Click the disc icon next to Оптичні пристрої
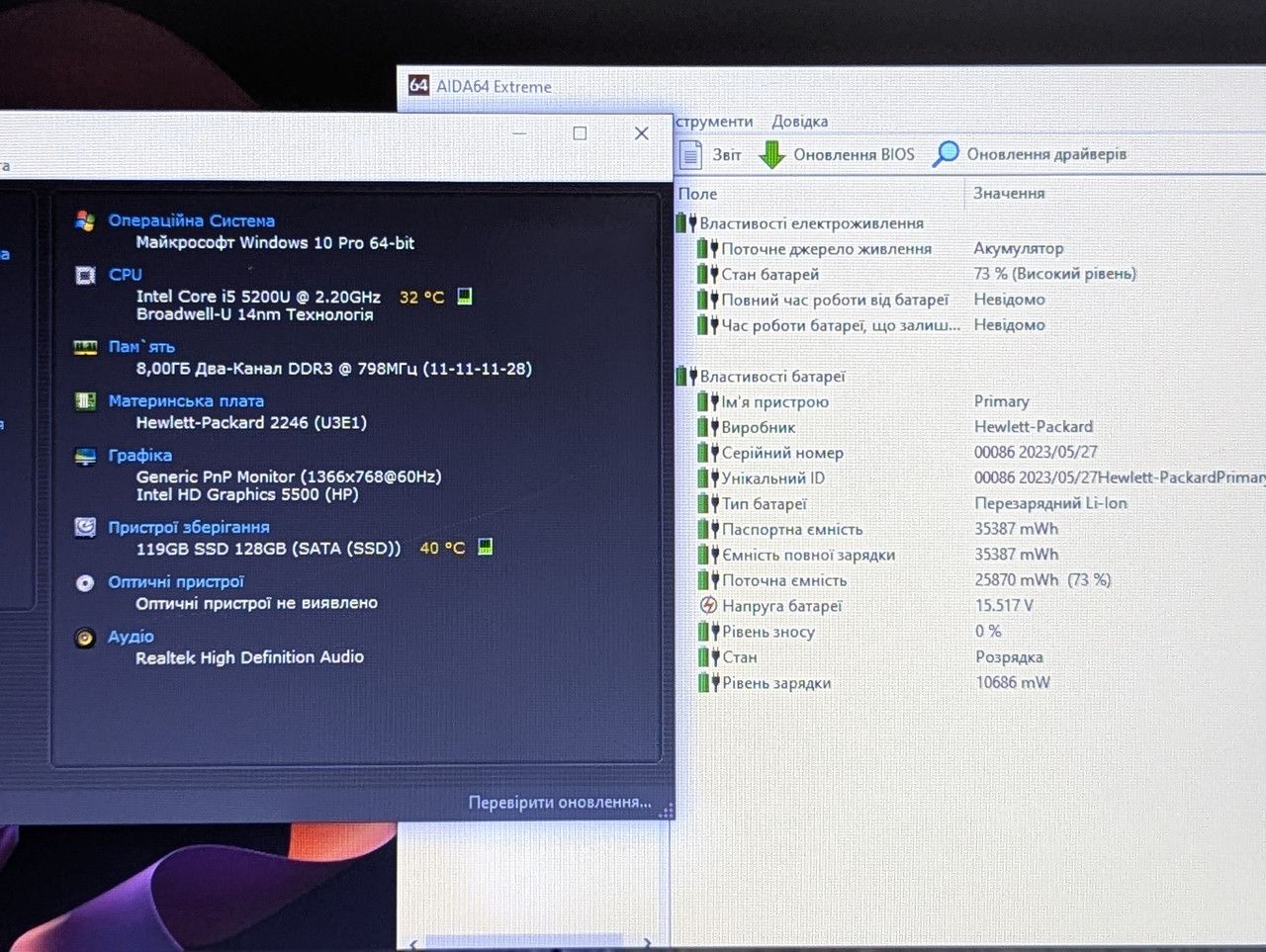The height and width of the screenshot is (952, 1266). tap(85, 582)
